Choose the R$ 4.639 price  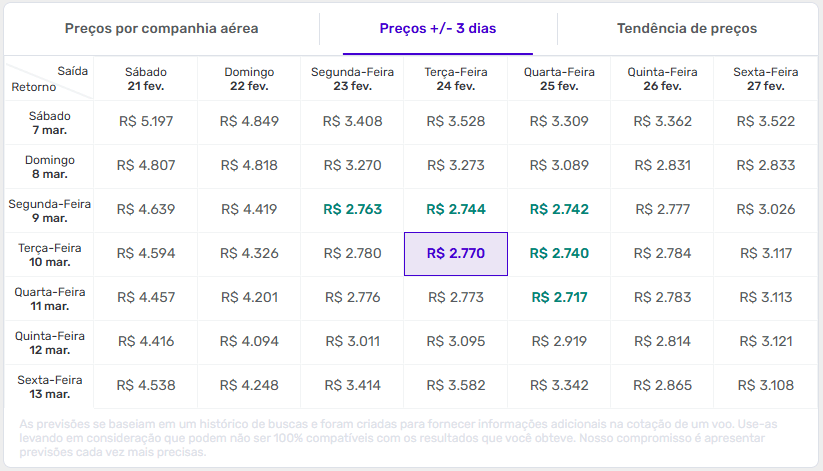tap(146, 210)
